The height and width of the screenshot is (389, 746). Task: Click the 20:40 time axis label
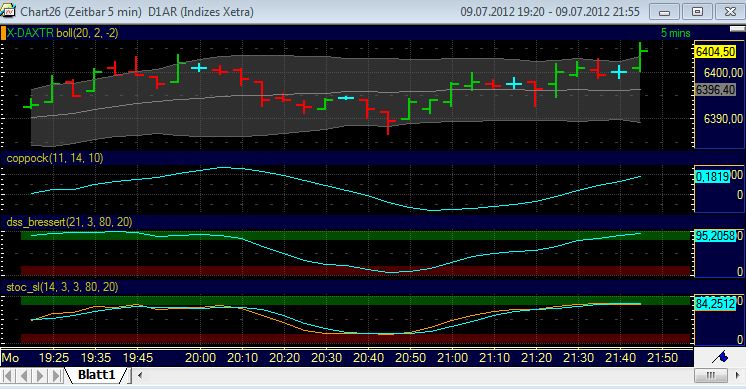368,358
